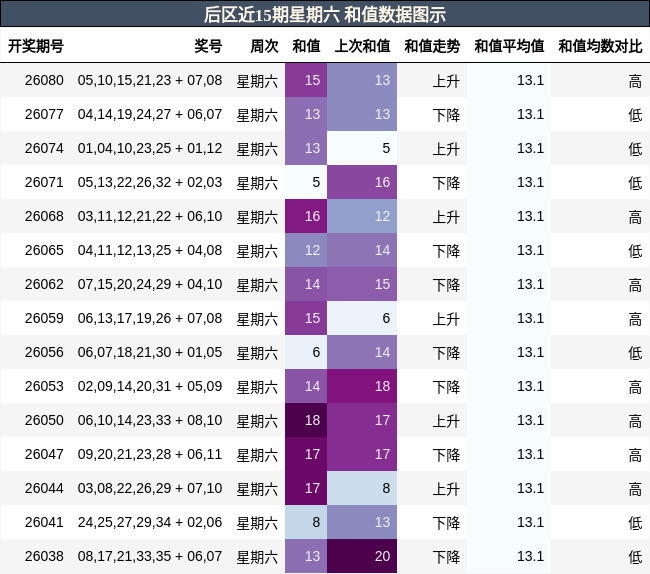Click 上升 trend in row 26050
The image size is (650, 574).
click(x=446, y=421)
